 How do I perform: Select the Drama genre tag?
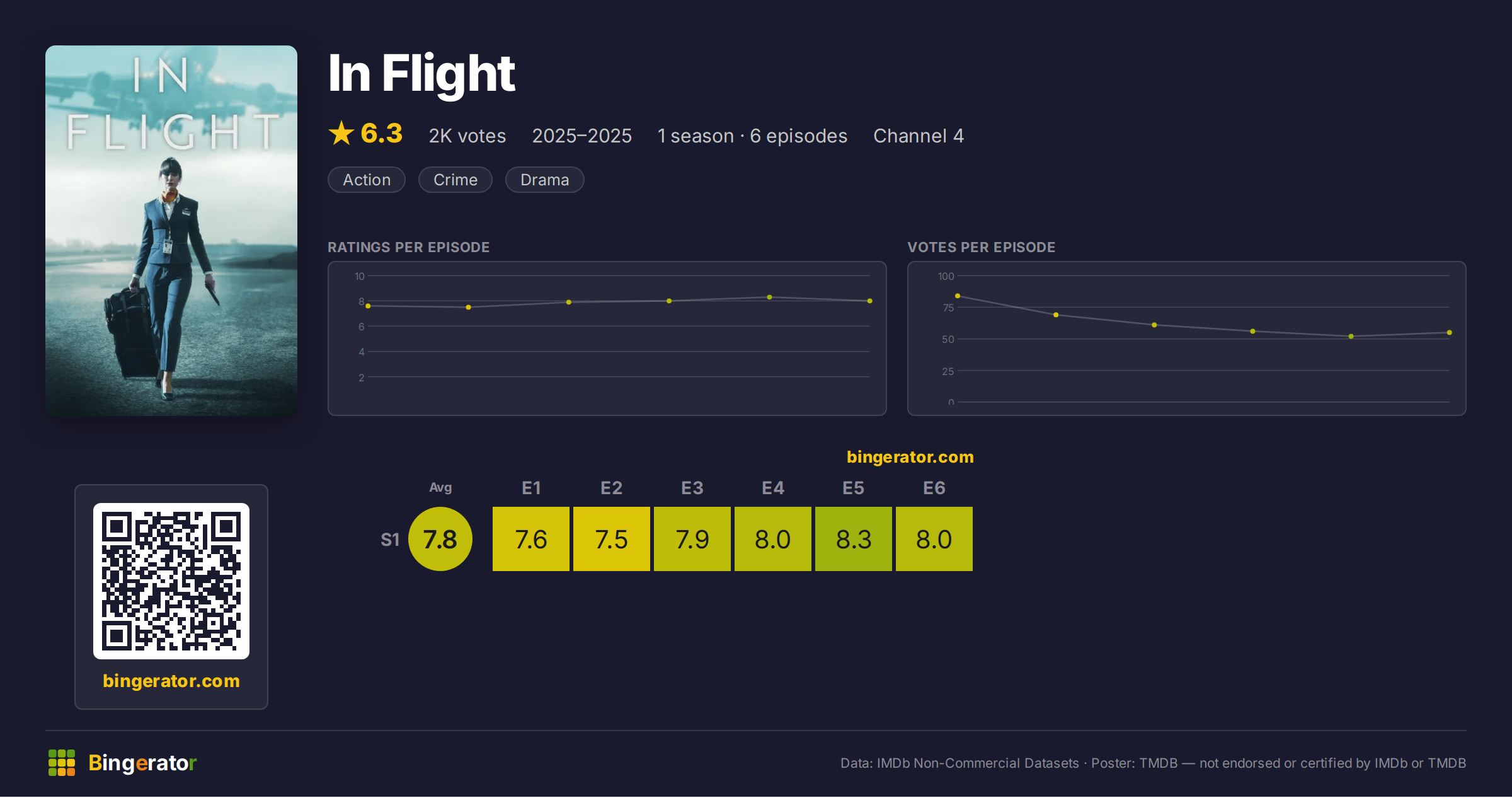(x=545, y=180)
